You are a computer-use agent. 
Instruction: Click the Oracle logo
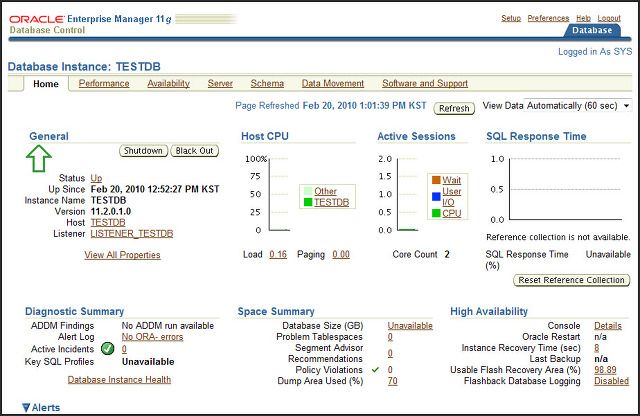[37, 19]
